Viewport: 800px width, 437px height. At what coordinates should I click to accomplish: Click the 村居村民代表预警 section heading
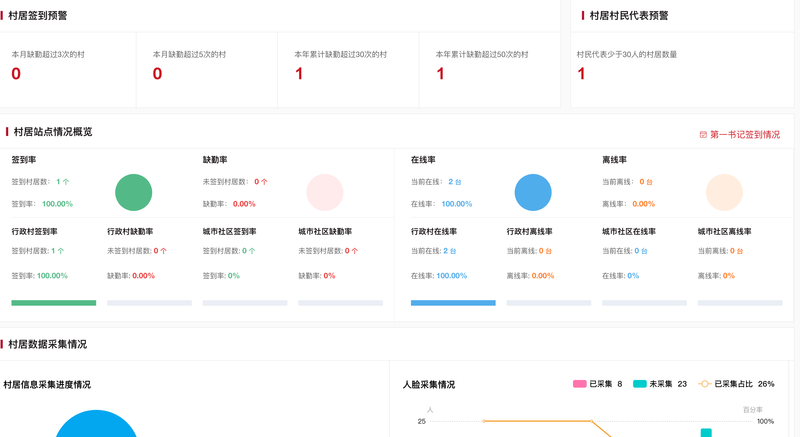629,16
